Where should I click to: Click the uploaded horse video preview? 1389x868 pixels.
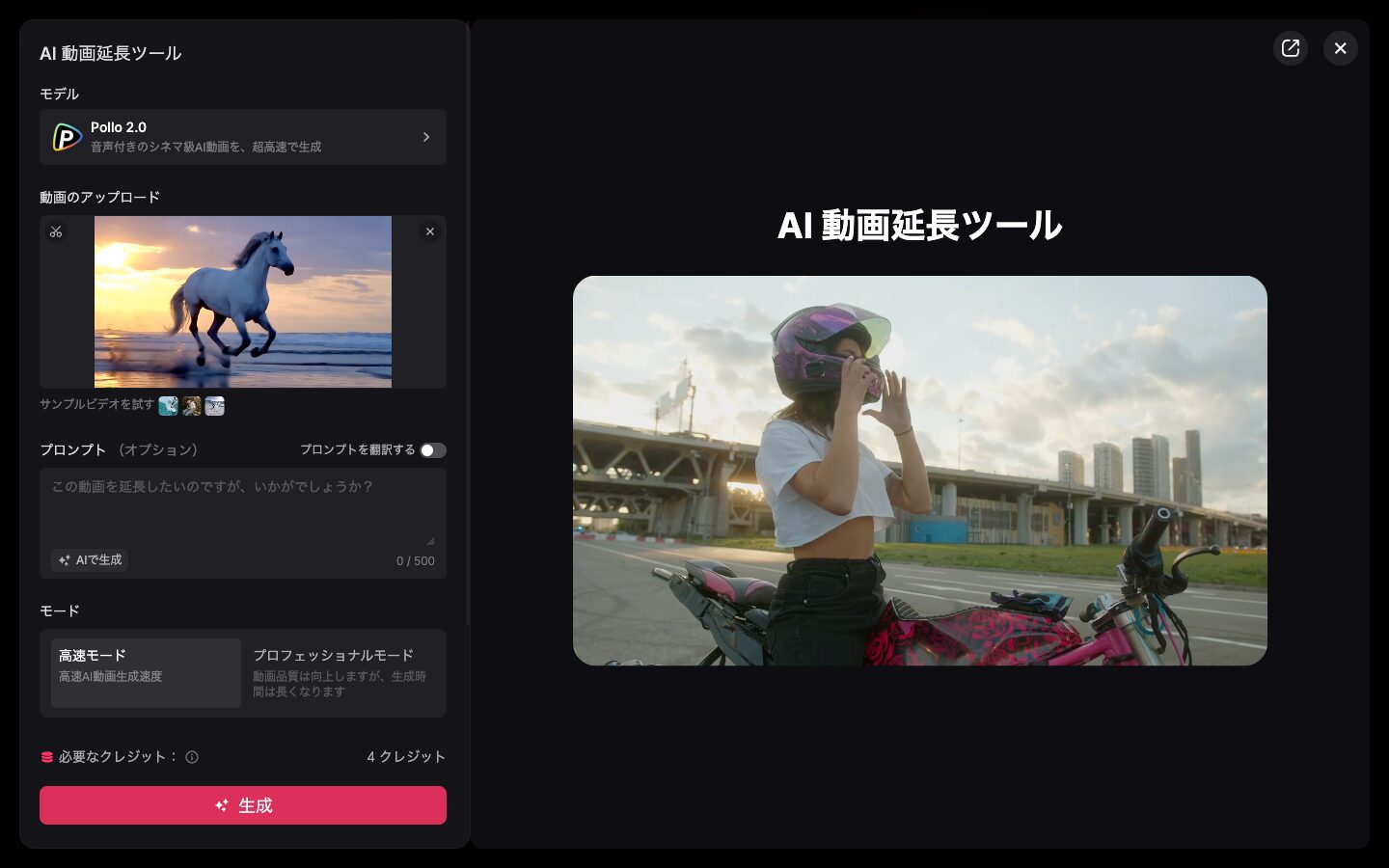point(243,302)
